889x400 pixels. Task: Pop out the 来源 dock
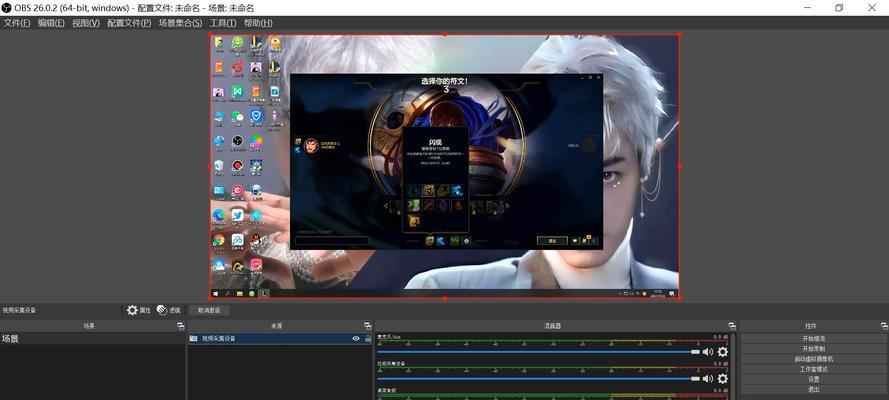[x=367, y=326]
